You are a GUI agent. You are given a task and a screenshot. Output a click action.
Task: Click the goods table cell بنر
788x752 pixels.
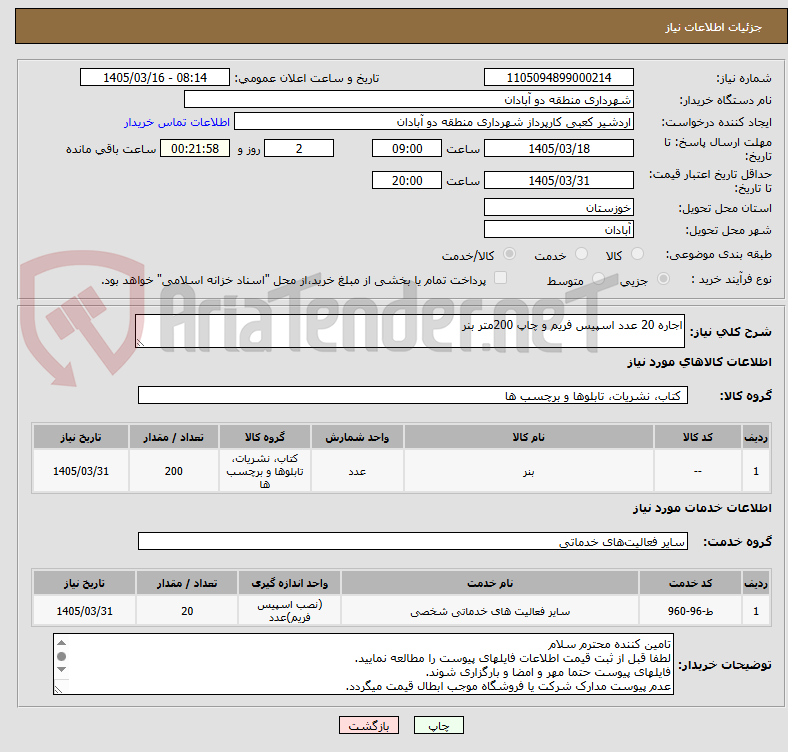[x=528, y=471]
